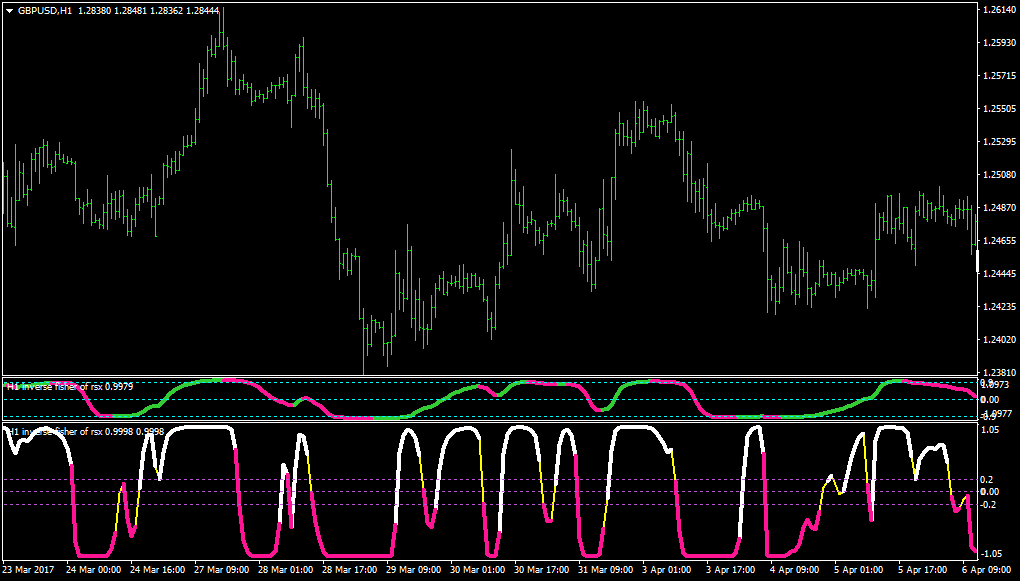This screenshot has height=581, width=1020.
Task: Click the 24 Mar 00:00 time label
Action: [94, 569]
